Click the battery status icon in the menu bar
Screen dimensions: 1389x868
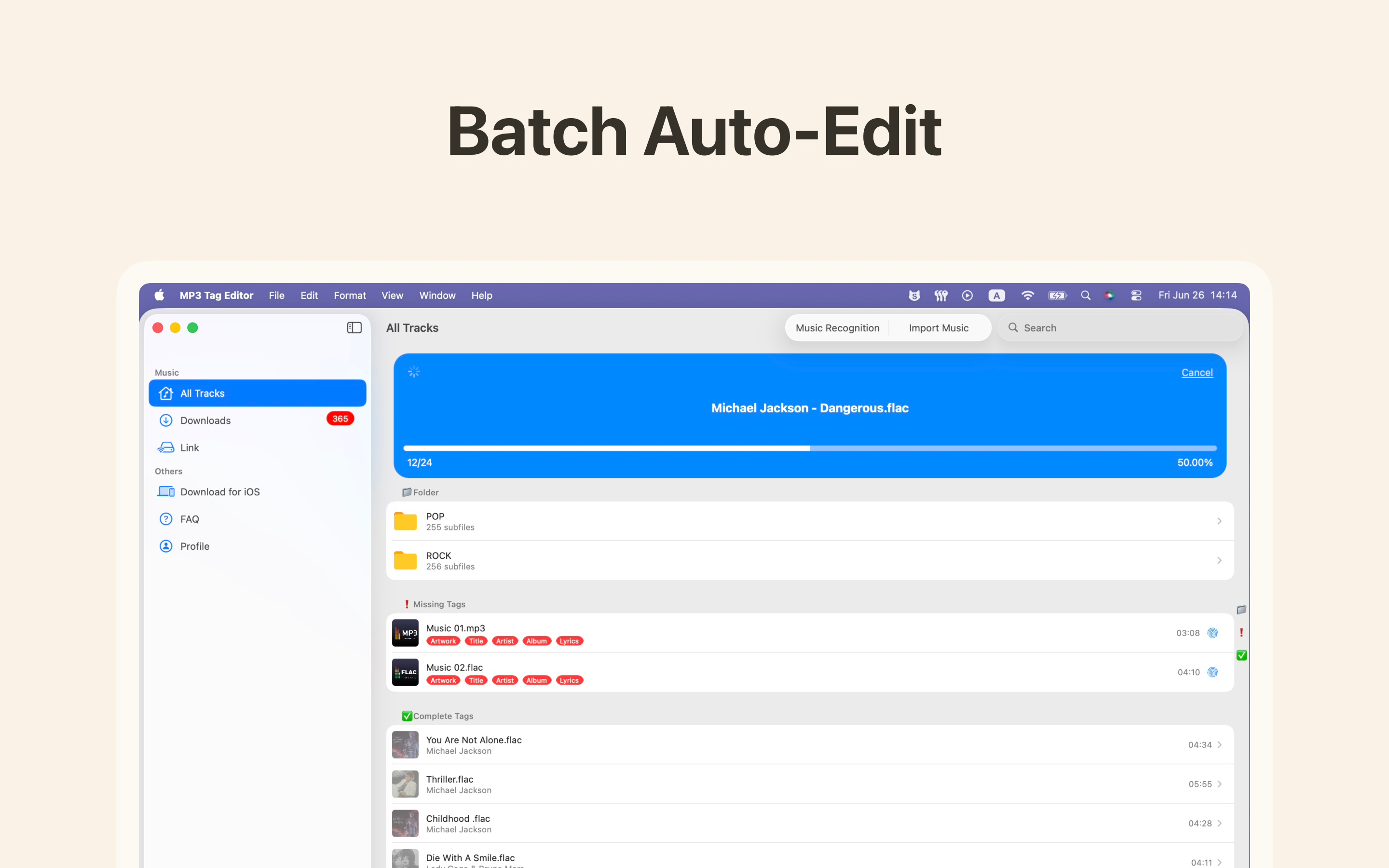1057,295
